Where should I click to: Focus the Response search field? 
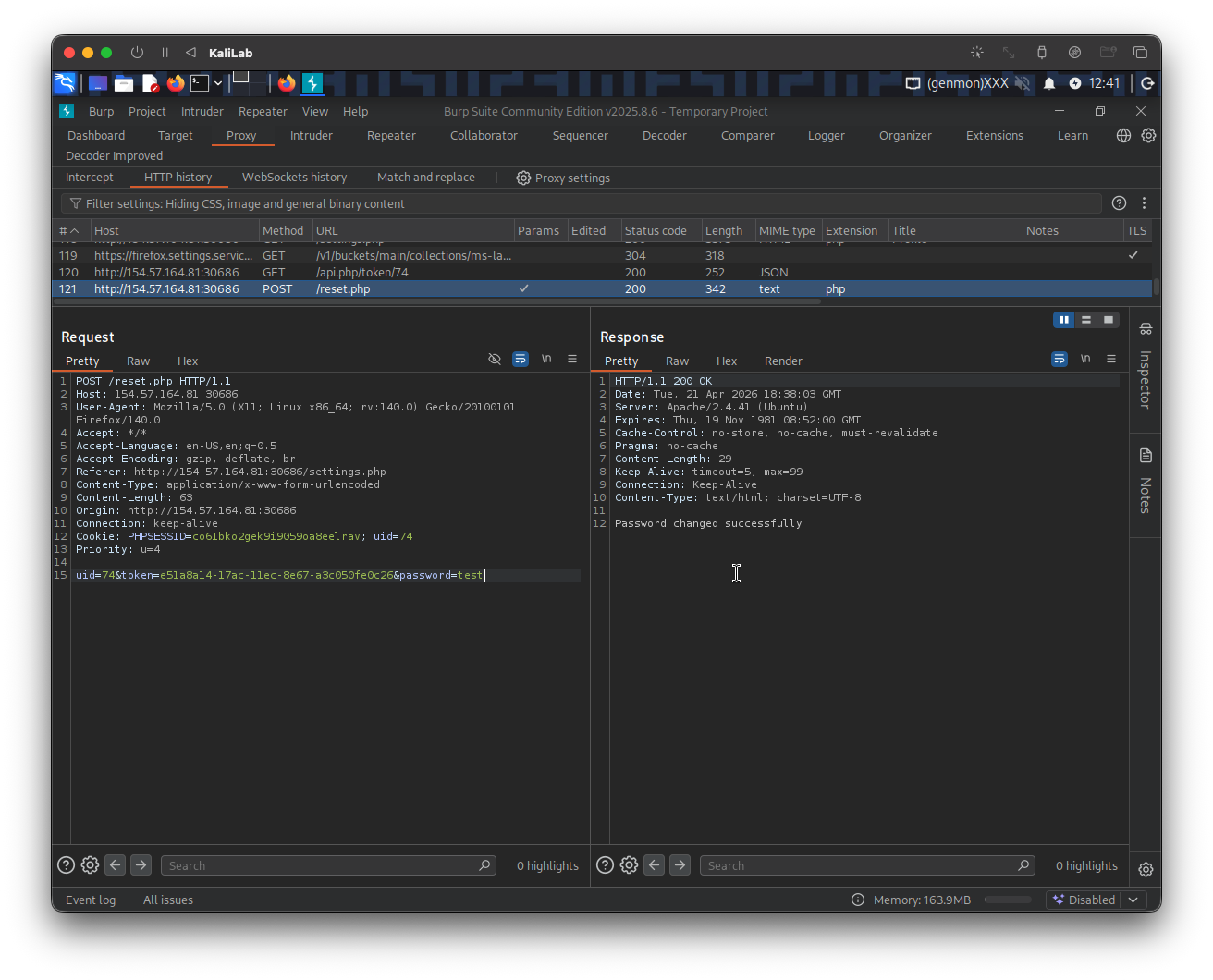click(867, 865)
